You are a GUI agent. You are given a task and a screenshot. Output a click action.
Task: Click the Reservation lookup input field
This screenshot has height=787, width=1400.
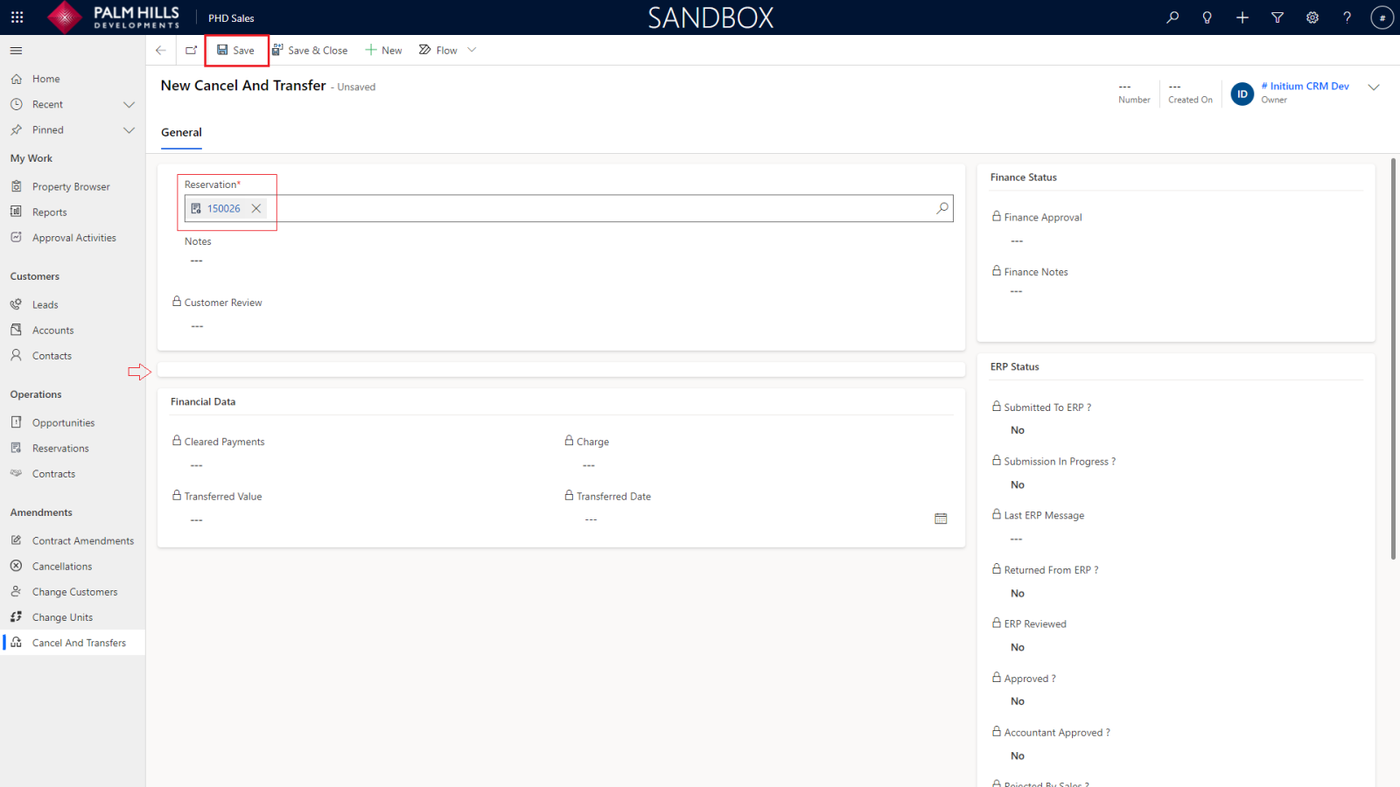568,208
